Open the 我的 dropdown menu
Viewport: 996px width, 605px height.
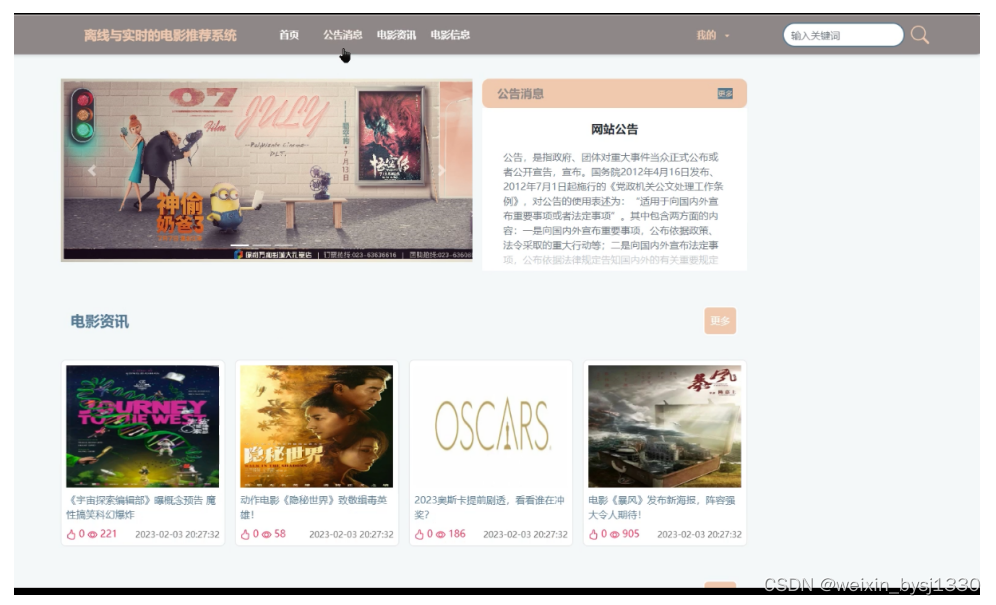(x=713, y=35)
